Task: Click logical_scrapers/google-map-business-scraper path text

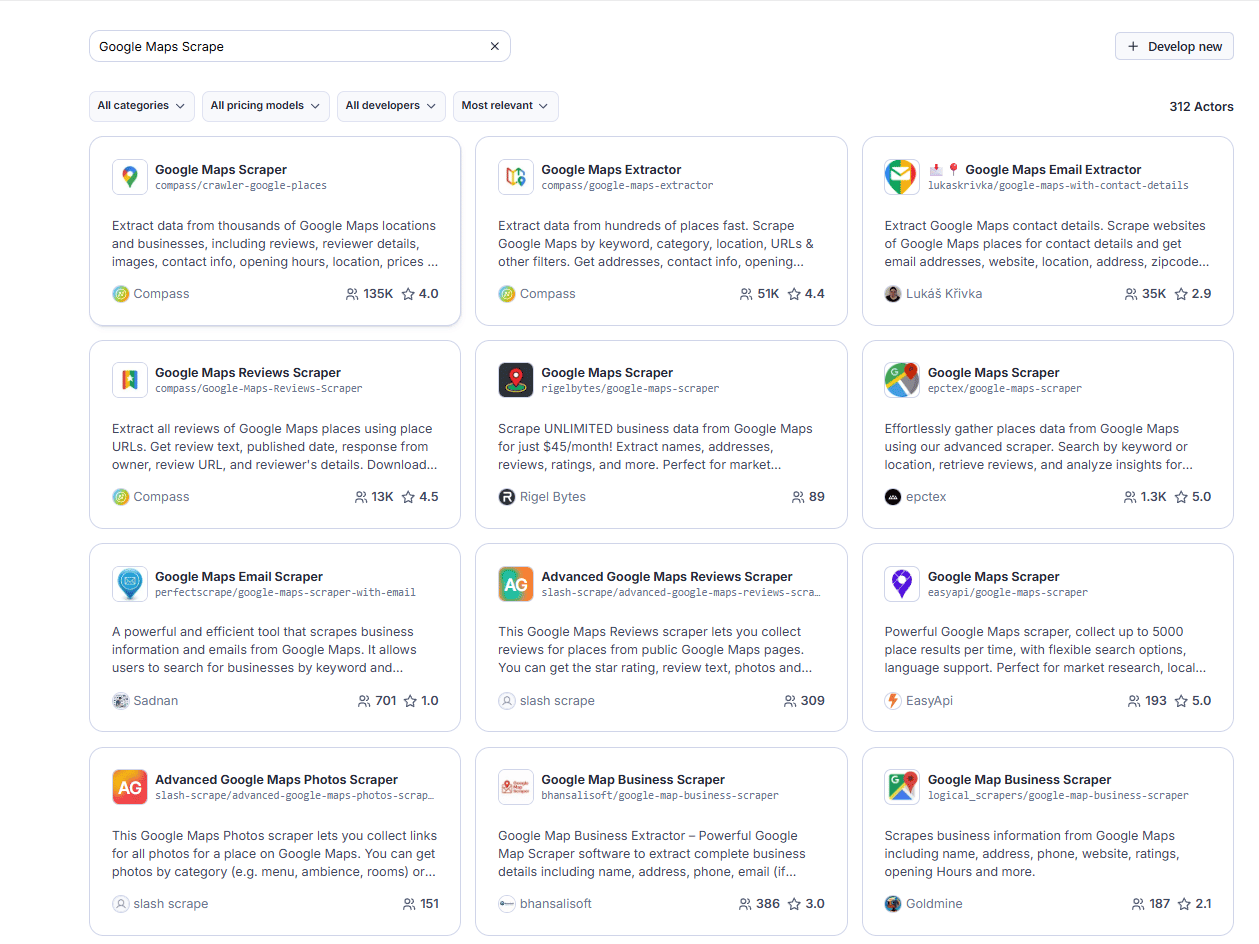Action: tap(1058, 796)
